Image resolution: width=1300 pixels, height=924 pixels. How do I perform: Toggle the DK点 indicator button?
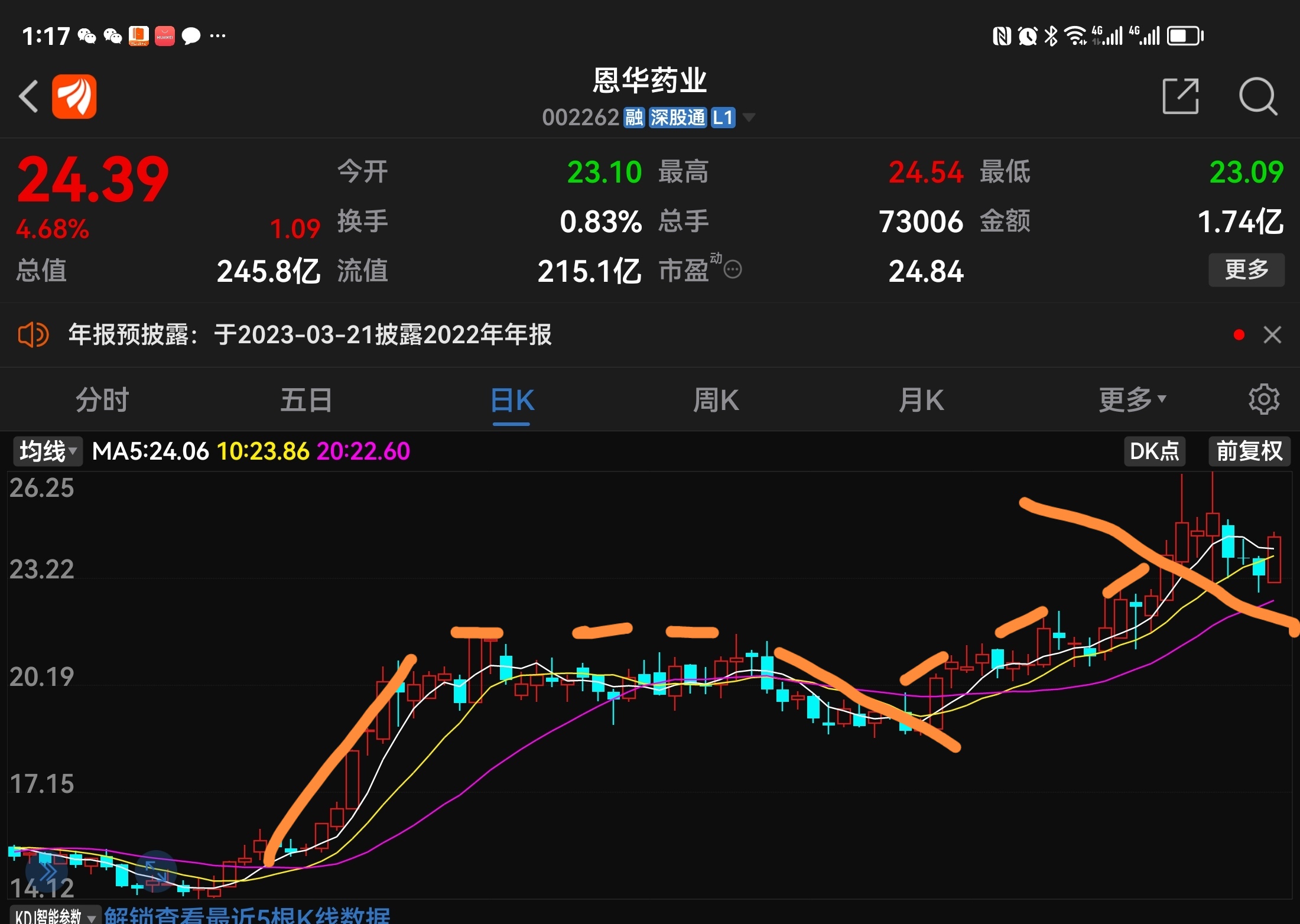pyautogui.click(x=1155, y=451)
